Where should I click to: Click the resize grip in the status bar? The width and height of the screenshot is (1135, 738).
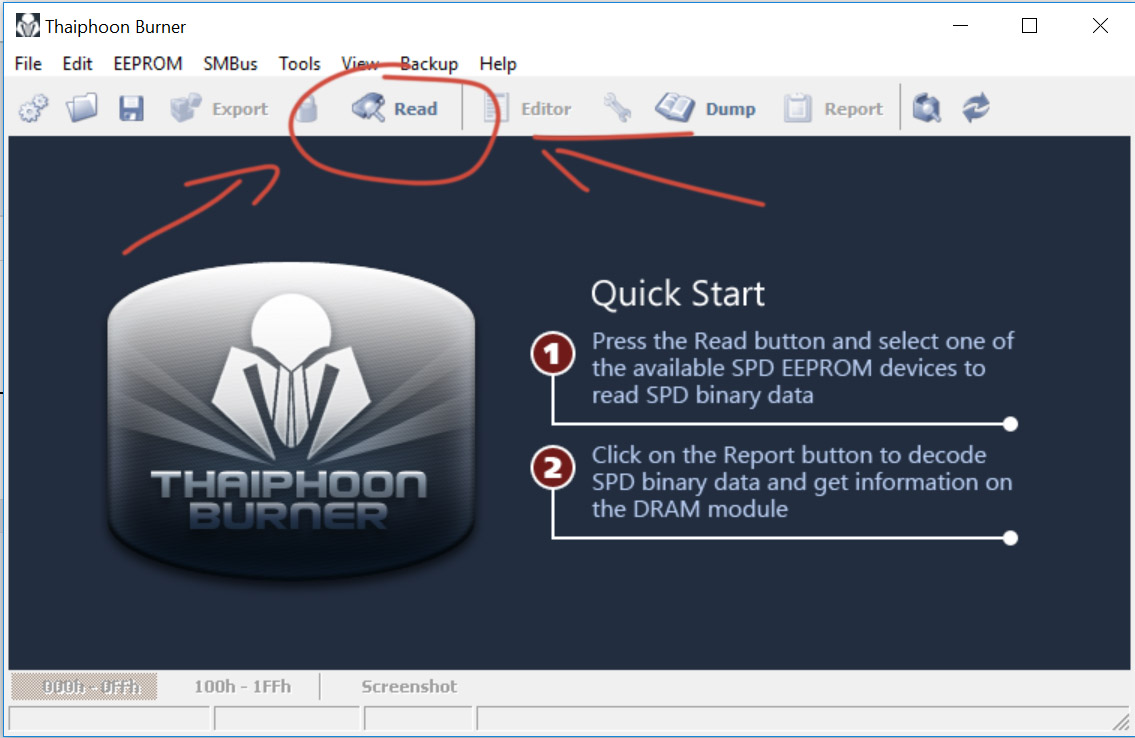click(x=1121, y=721)
